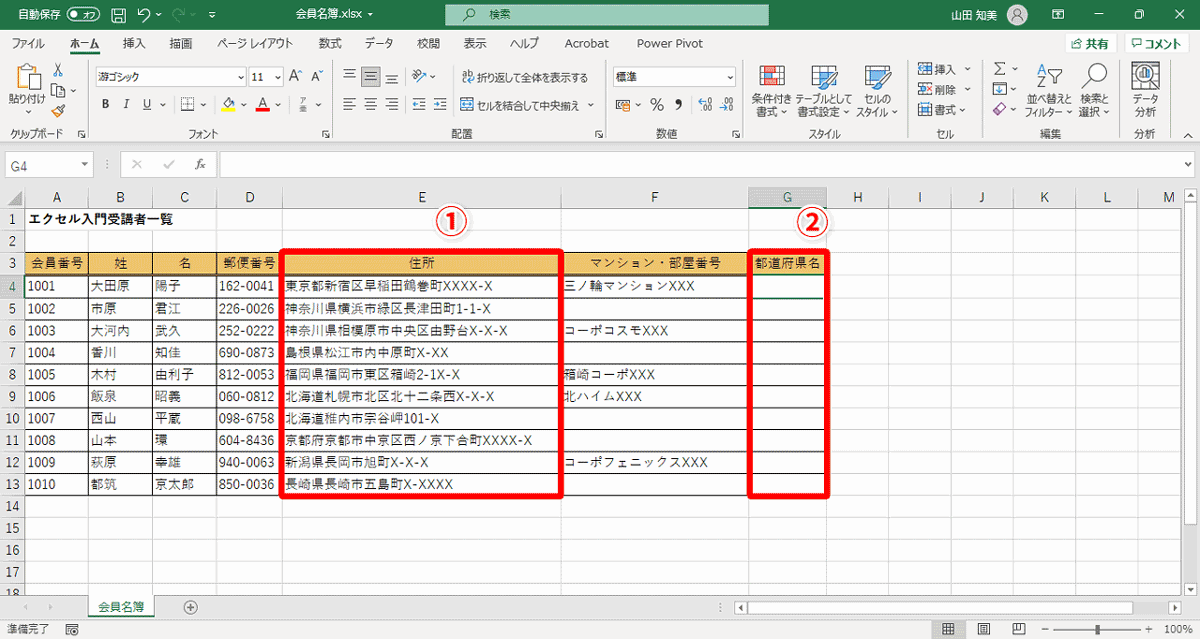Open Cell Styles (セルのスタイル)
Viewport: 1200px width, 639px height.
coord(877,91)
